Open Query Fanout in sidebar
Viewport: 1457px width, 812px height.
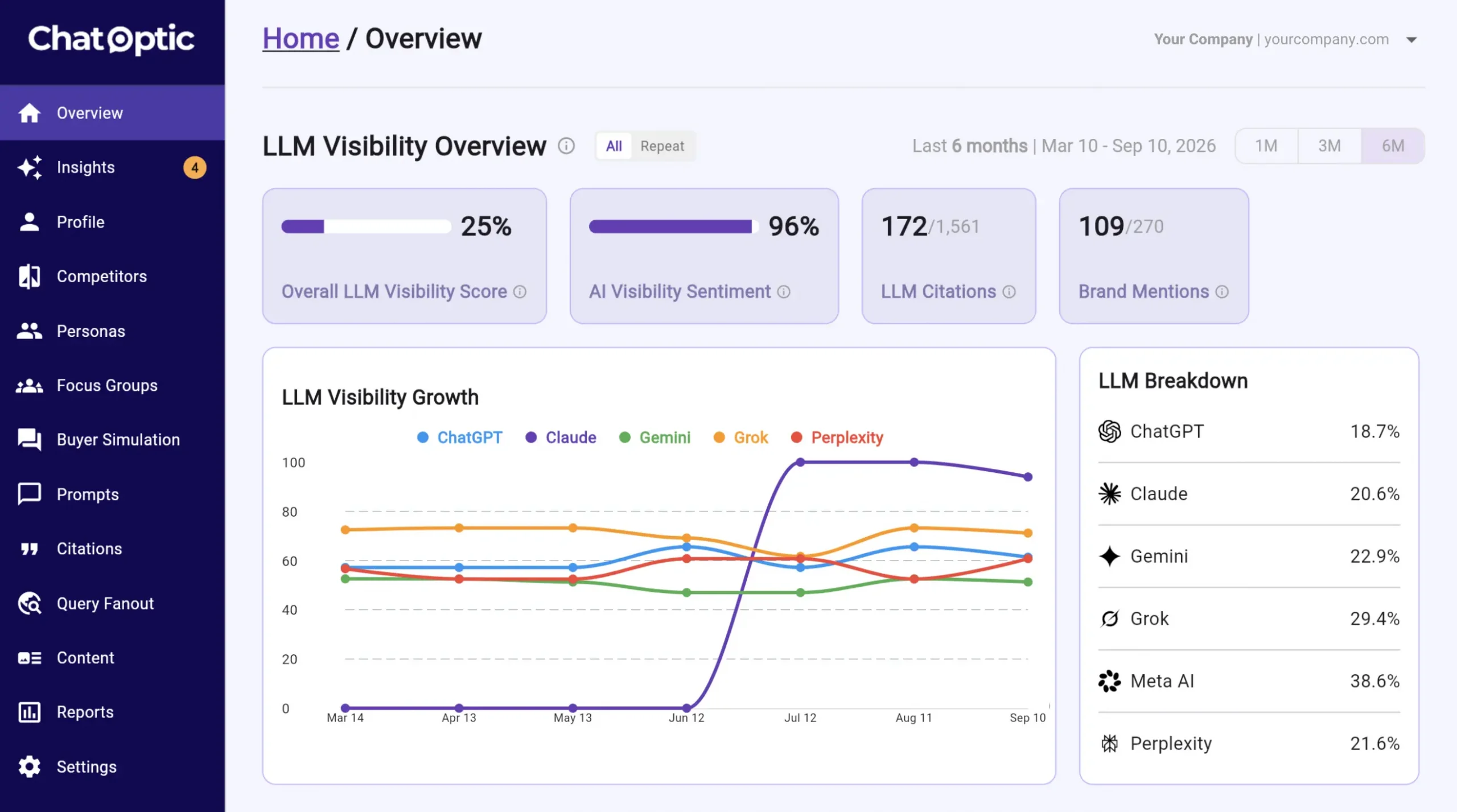click(112, 603)
